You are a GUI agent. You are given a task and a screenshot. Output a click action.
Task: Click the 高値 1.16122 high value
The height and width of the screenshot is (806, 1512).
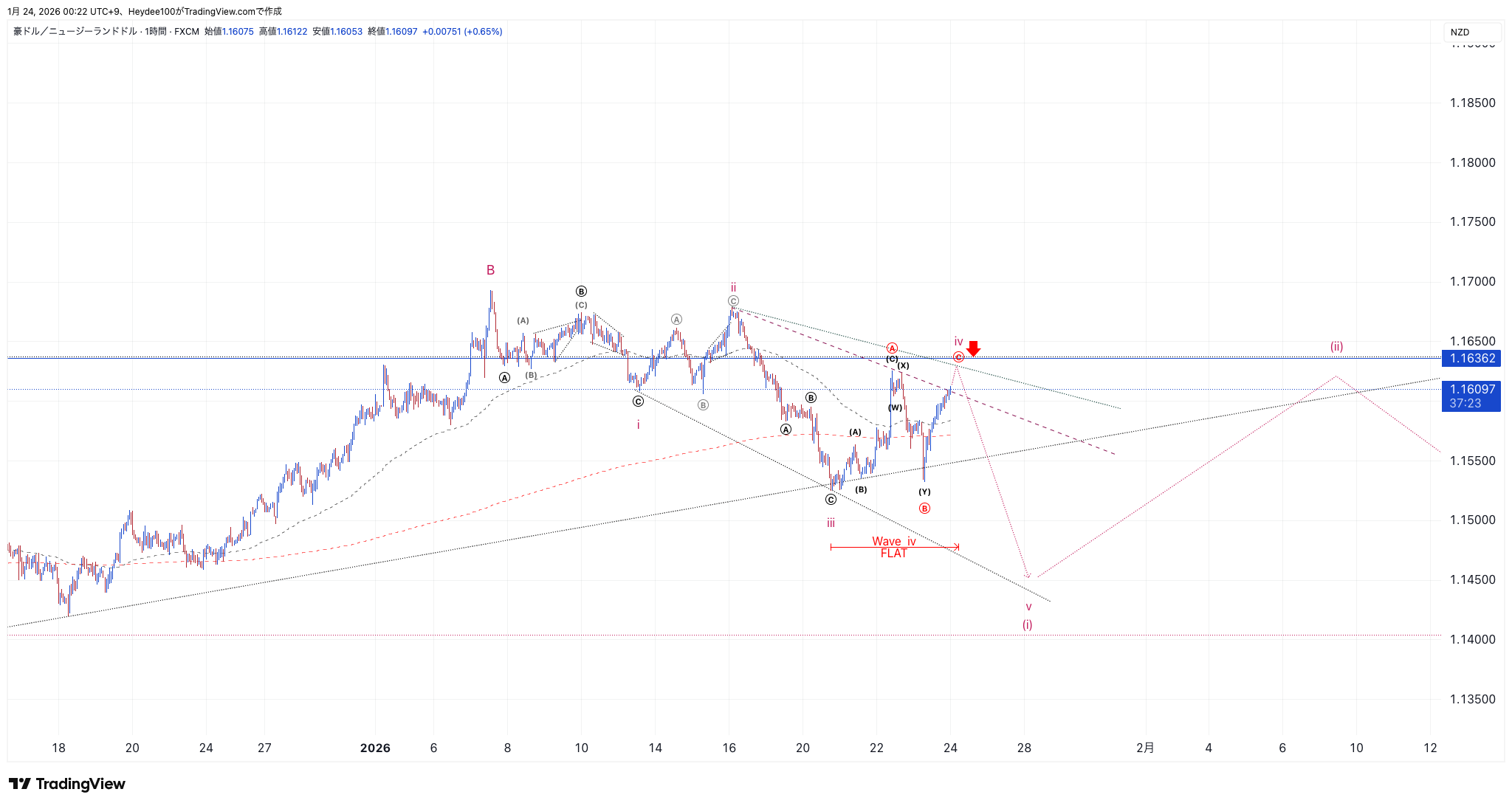pyautogui.click(x=283, y=32)
